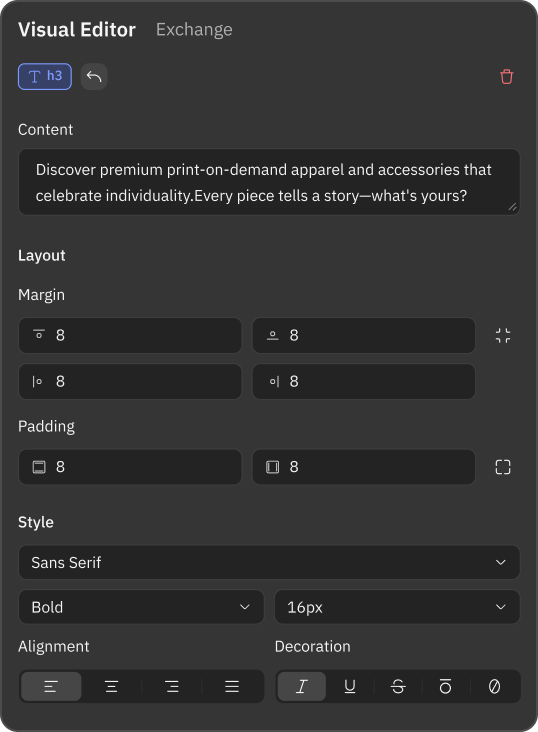Screen dimensions: 538x732
Task: Expand padding sides with the brackets icon
Action: 503,467
